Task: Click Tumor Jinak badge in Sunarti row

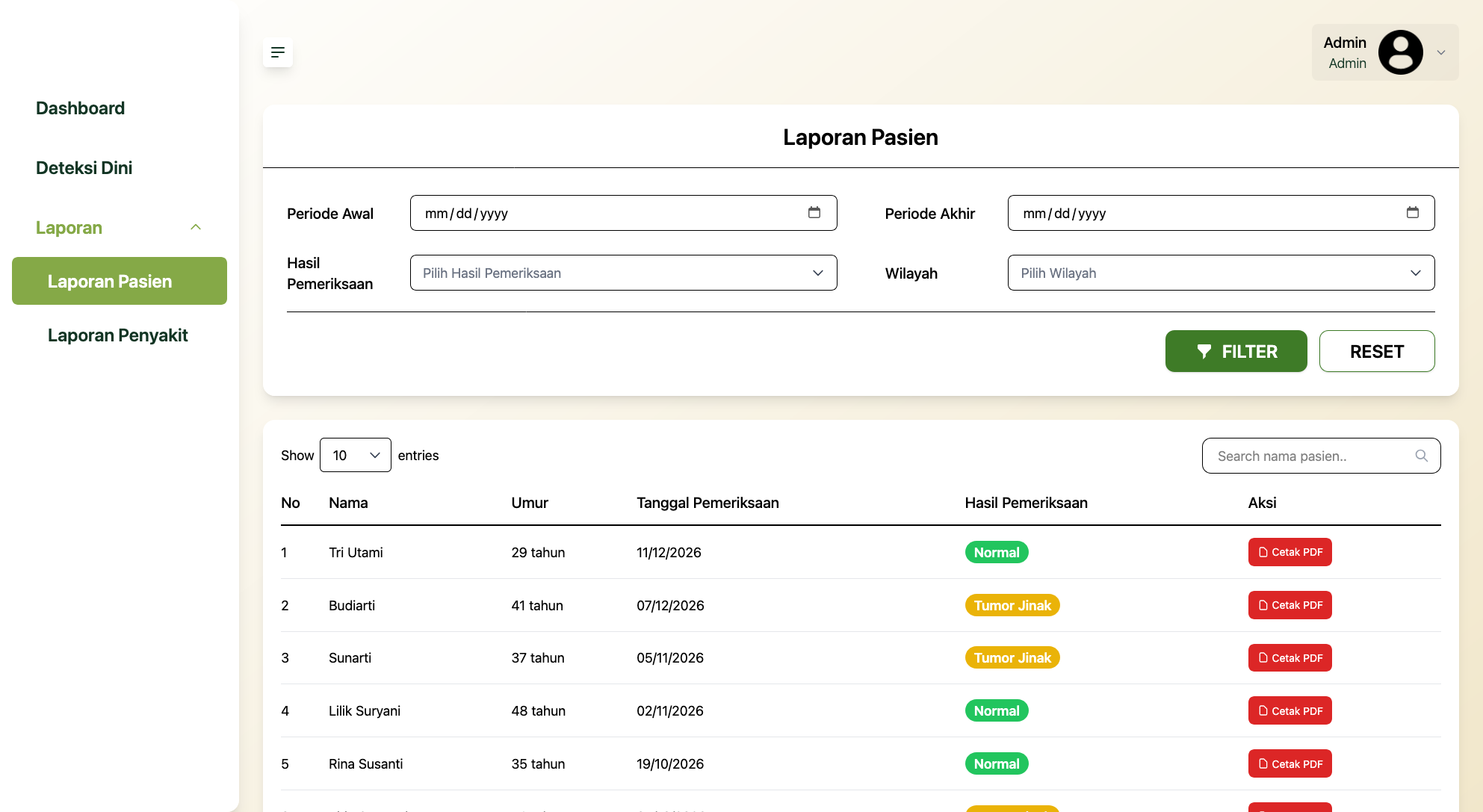Action: click(x=1012, y=657)
